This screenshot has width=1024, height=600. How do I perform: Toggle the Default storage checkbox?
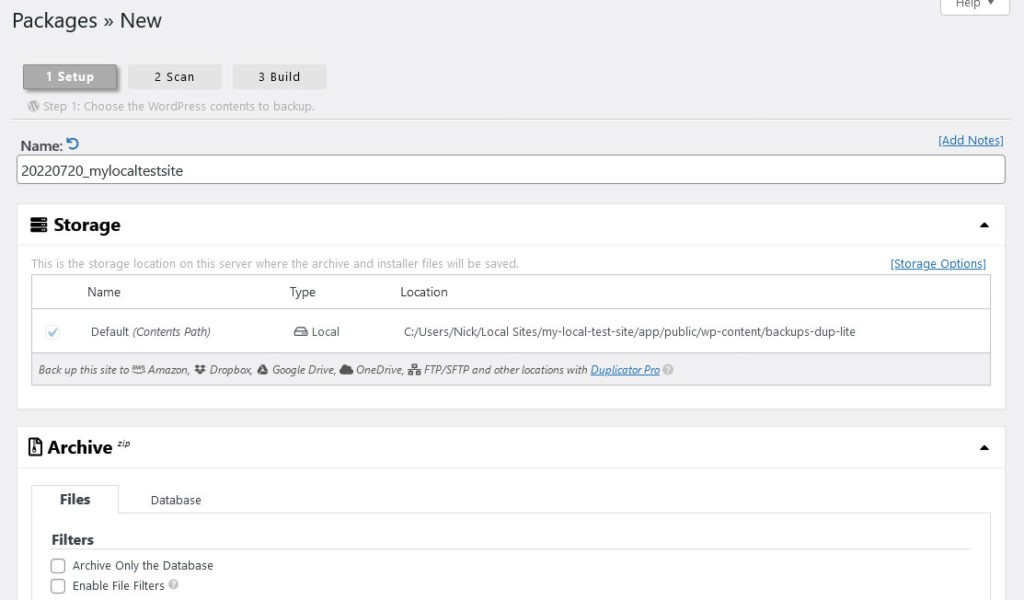click(53, 332)
